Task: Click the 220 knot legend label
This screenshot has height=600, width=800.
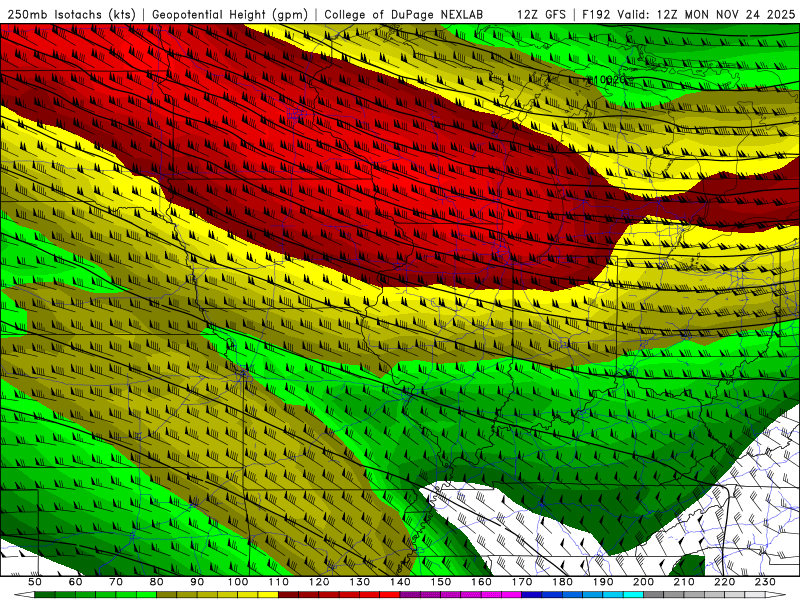Action: [x=724, y=582]
